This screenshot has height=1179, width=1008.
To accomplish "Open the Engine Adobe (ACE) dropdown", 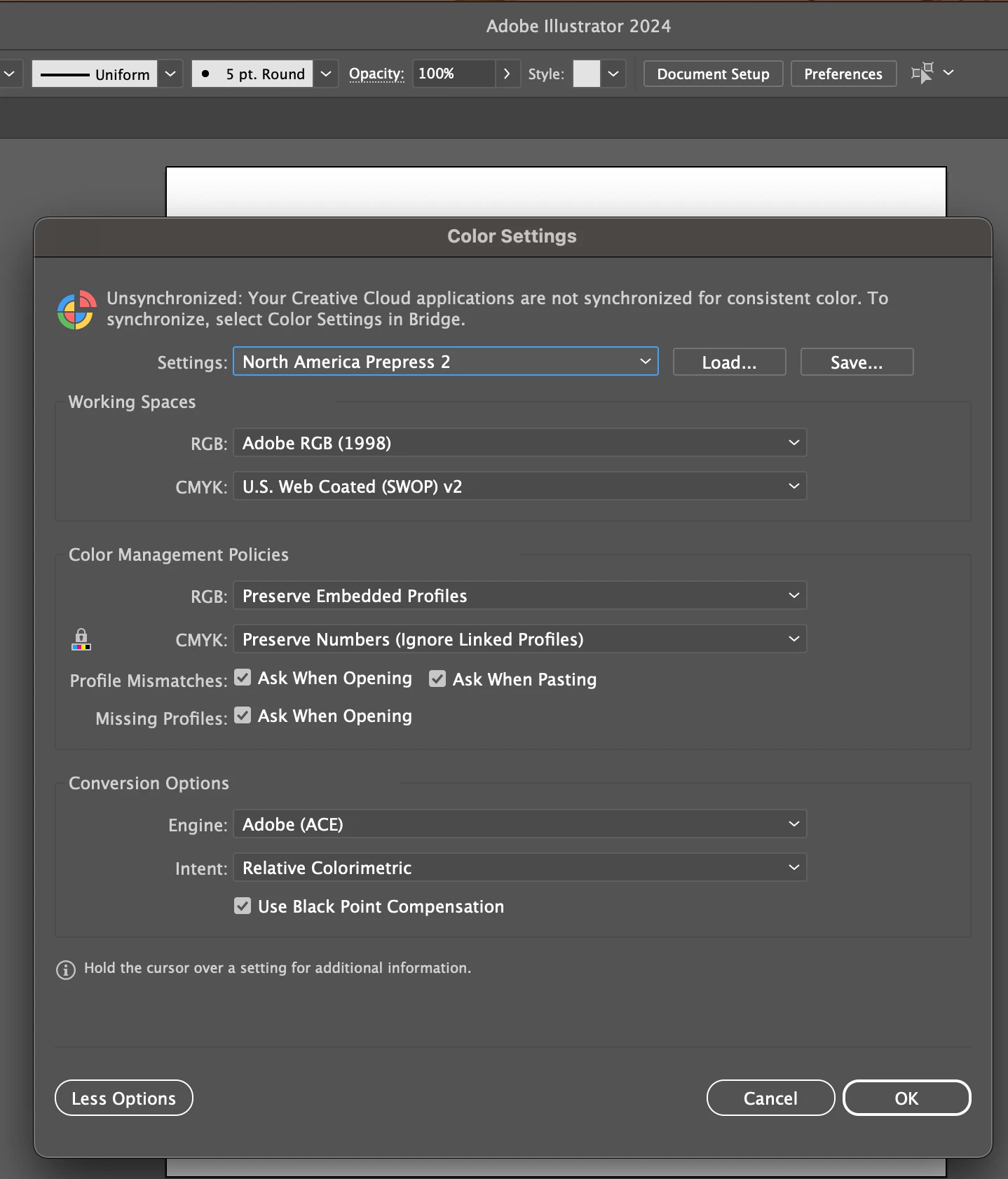I will point(520,824).
